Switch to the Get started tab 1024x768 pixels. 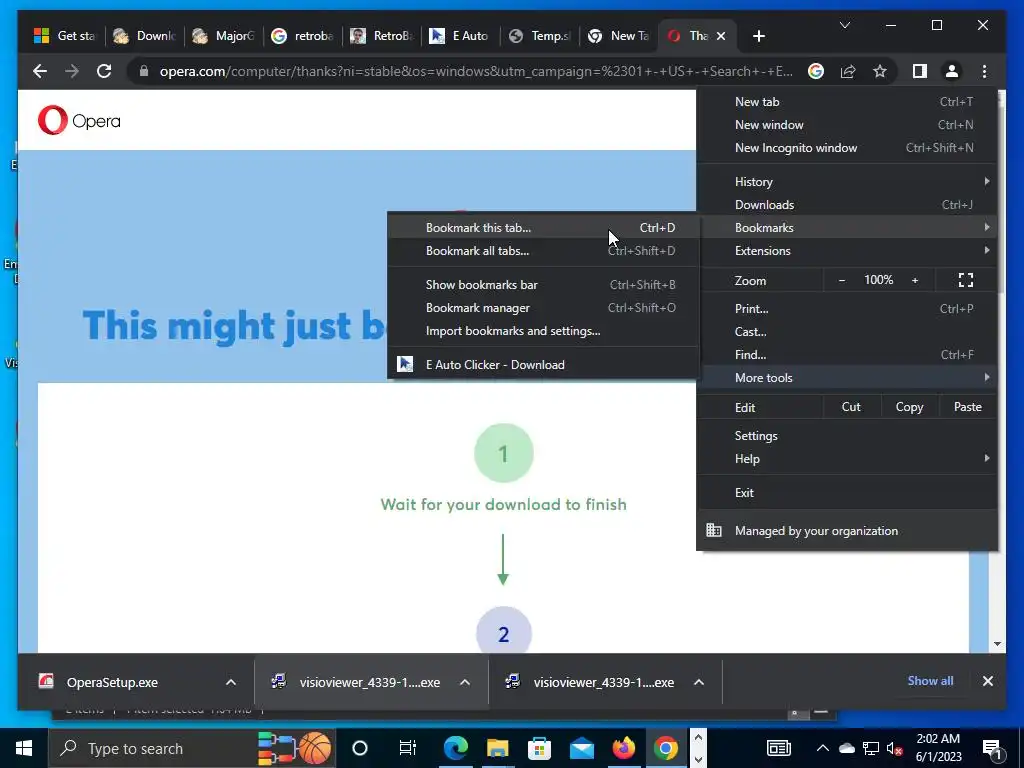[x=64, y=36]
